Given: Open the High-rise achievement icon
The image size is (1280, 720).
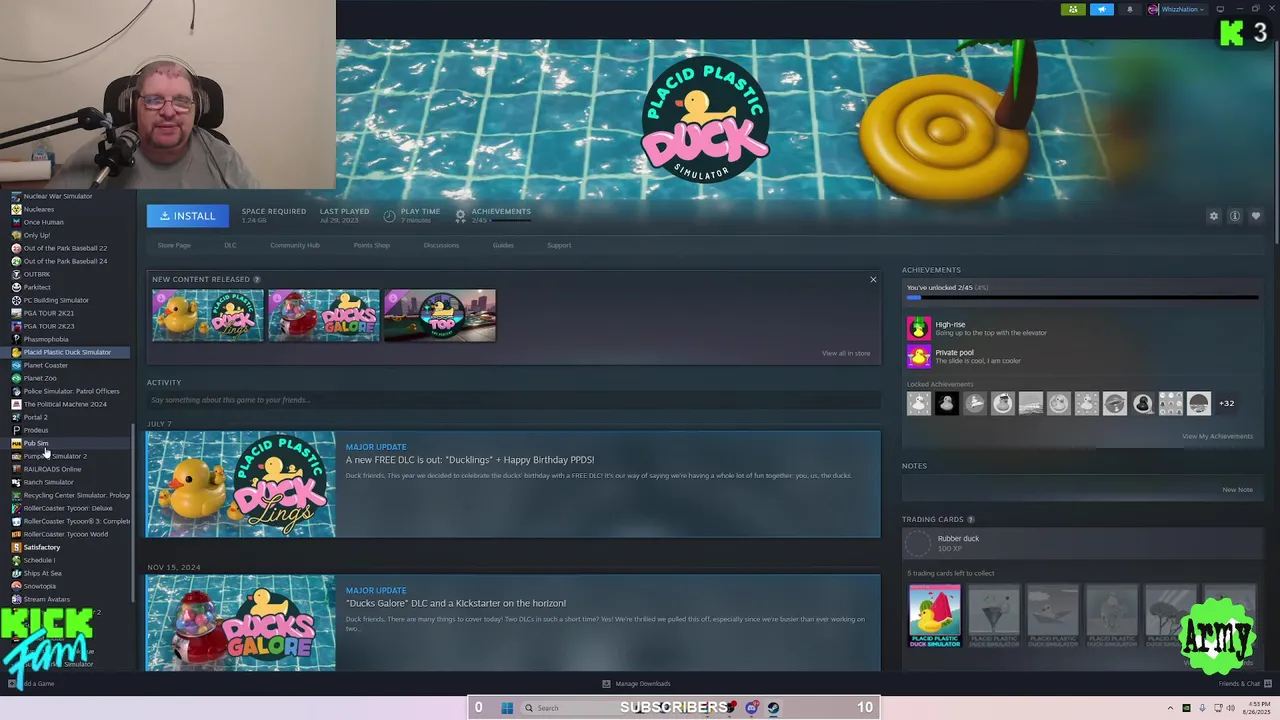Looking at the screenshot, I should point(918,328).
